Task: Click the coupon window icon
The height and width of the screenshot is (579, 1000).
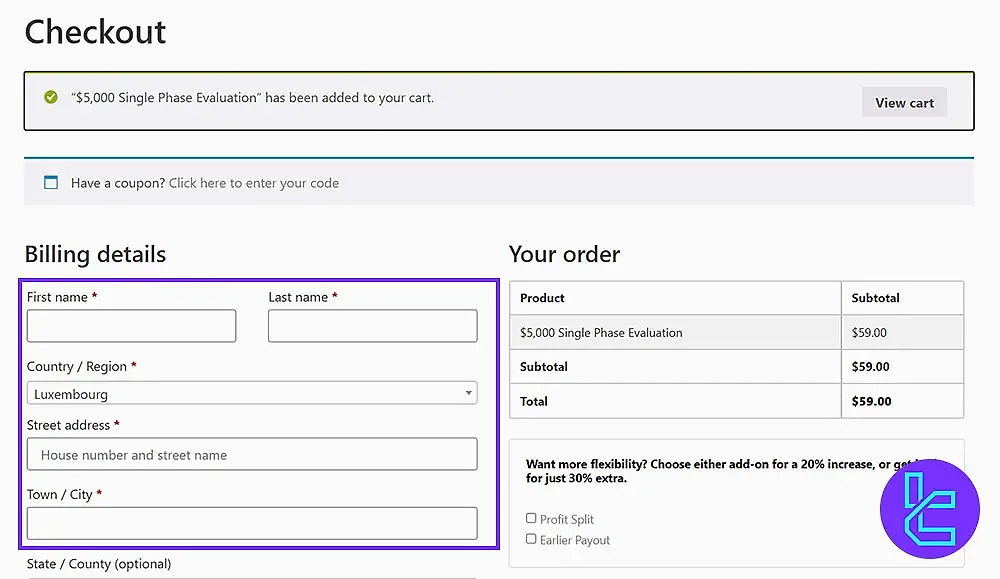Action: (51, 183)
